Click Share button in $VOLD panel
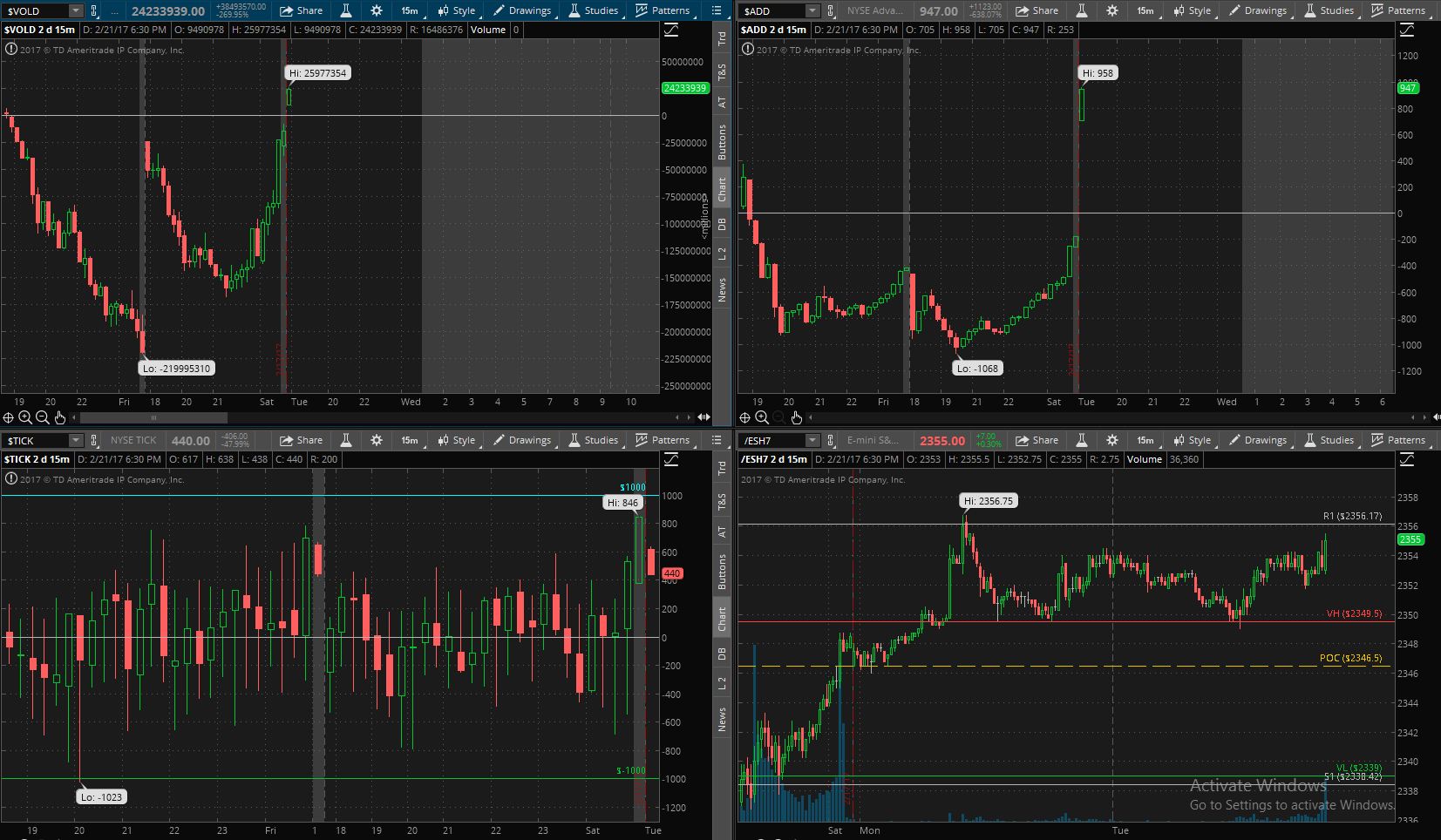This screenshot has width=1441, height=840. [301, 10]
